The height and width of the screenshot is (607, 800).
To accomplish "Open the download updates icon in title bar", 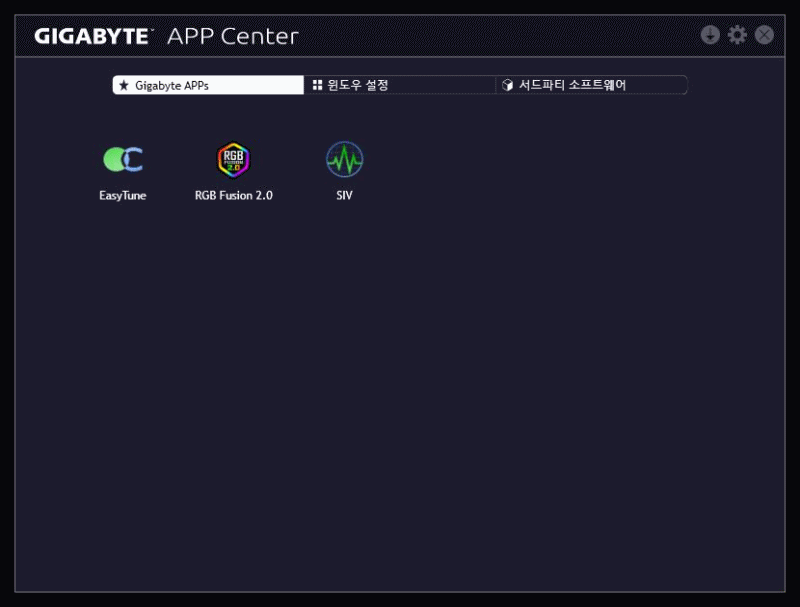I will click(710, 35).
